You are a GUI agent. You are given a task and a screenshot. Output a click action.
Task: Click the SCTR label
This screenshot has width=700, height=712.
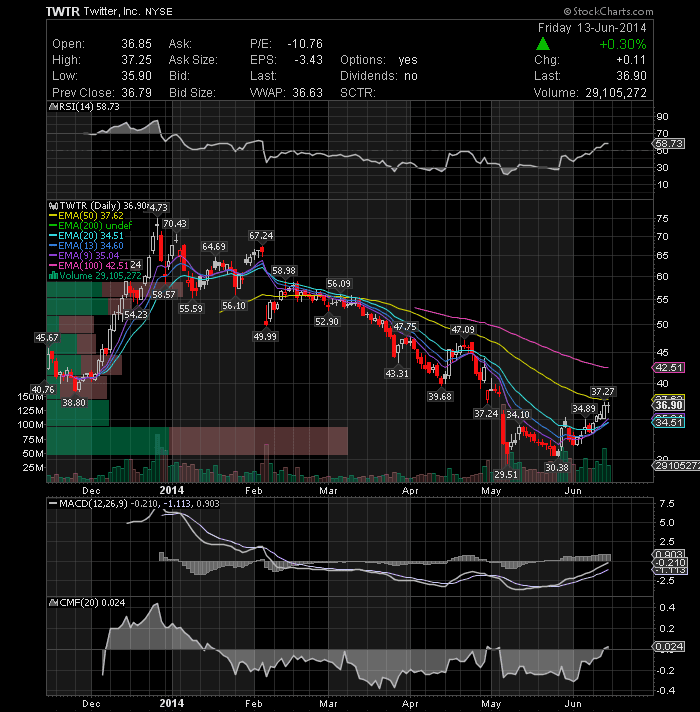[x=358, y=93]
